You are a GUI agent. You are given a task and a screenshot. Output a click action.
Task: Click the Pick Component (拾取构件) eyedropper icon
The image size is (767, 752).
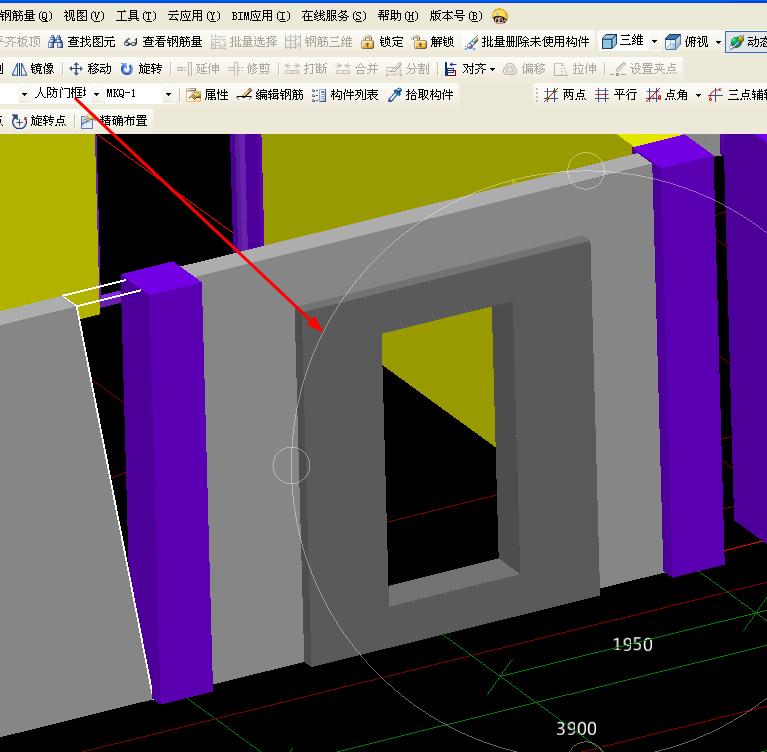(x=395, y=95)
